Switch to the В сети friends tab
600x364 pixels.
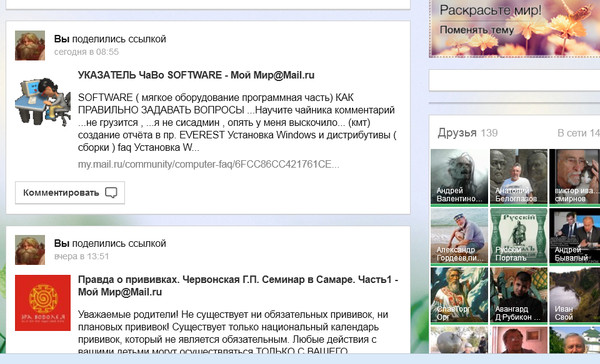[x=578, y=133]
